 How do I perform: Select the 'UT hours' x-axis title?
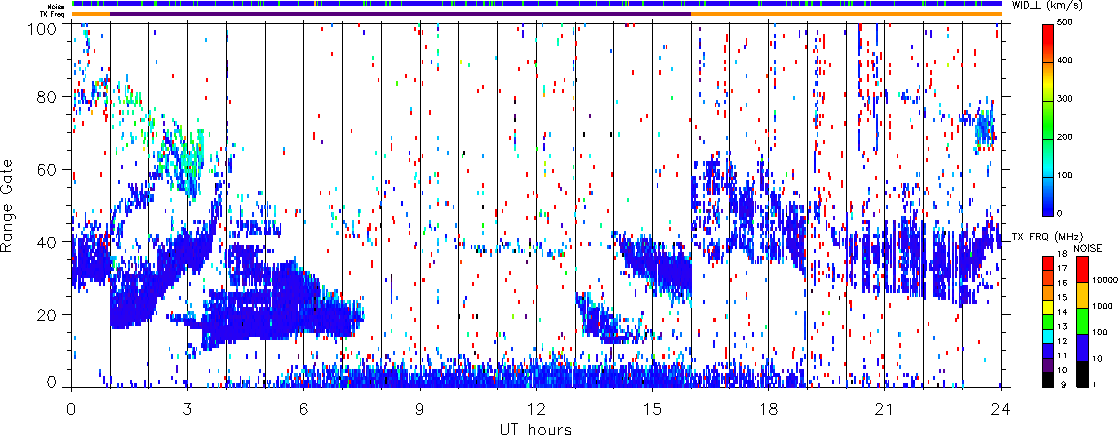pyautogui.click(x=536, y=428)
